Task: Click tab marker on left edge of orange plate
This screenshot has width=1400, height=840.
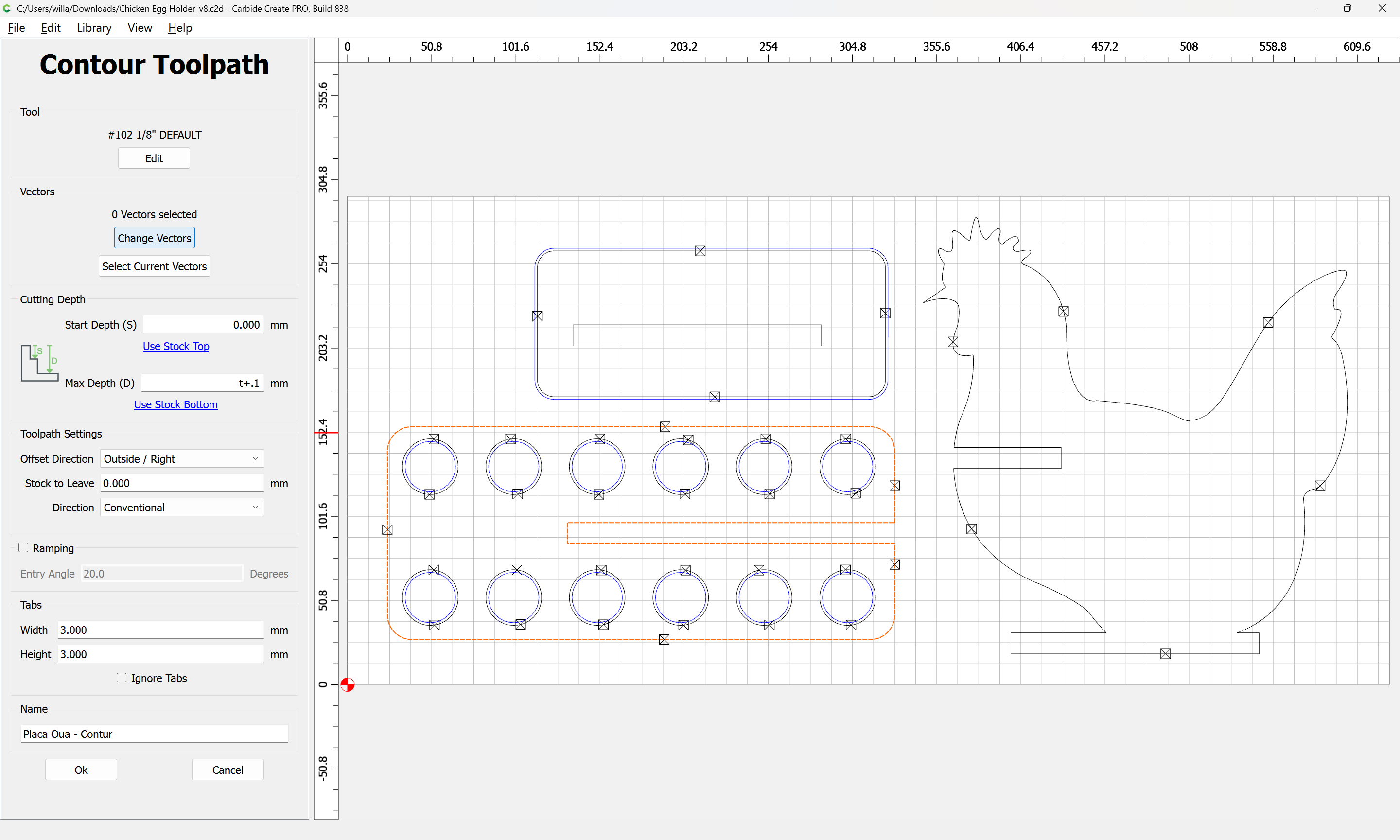Action: pos(387,529)
